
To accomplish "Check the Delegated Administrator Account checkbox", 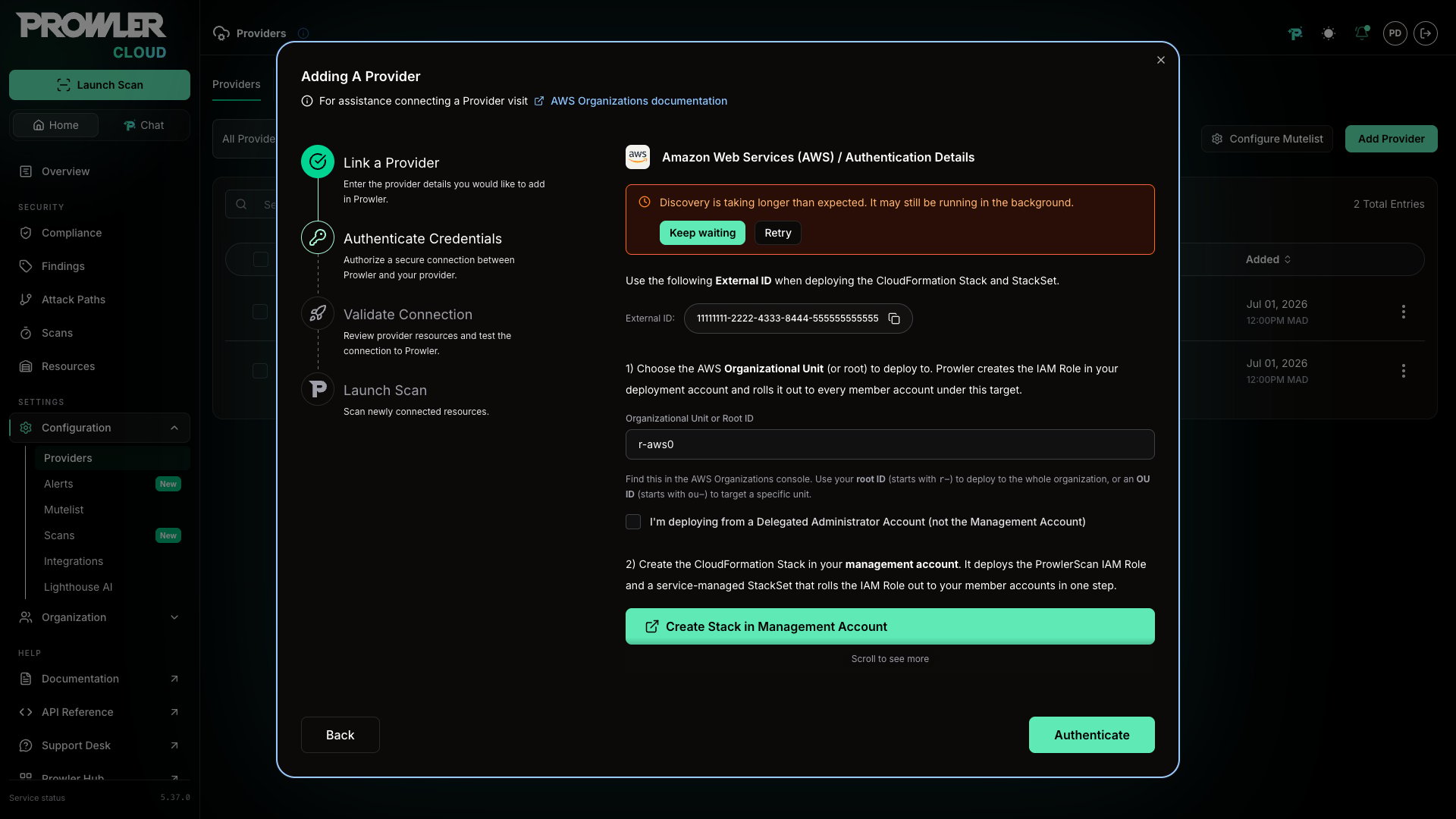I will point(633,522).
